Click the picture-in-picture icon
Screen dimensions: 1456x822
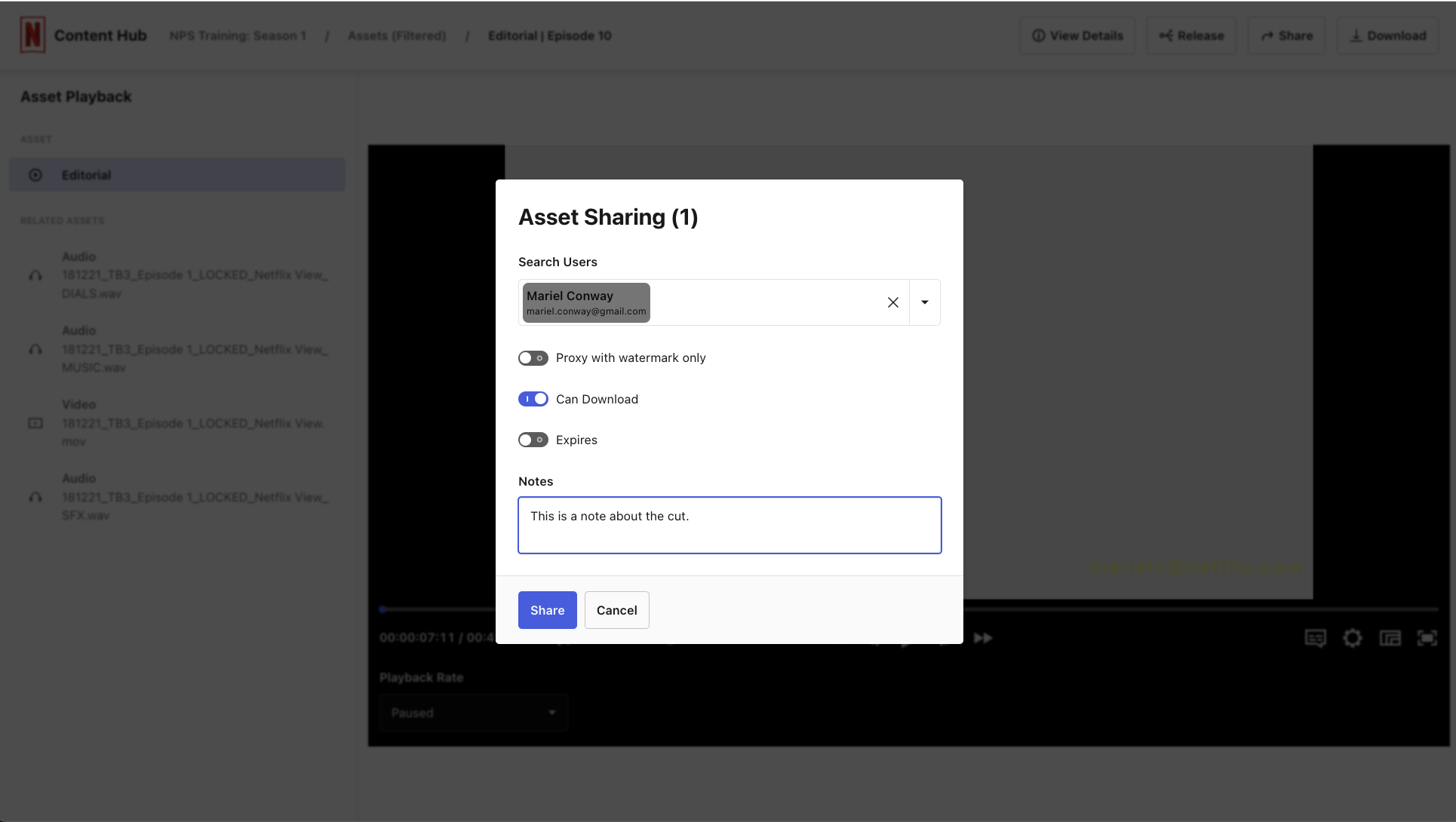point(1390,638)
